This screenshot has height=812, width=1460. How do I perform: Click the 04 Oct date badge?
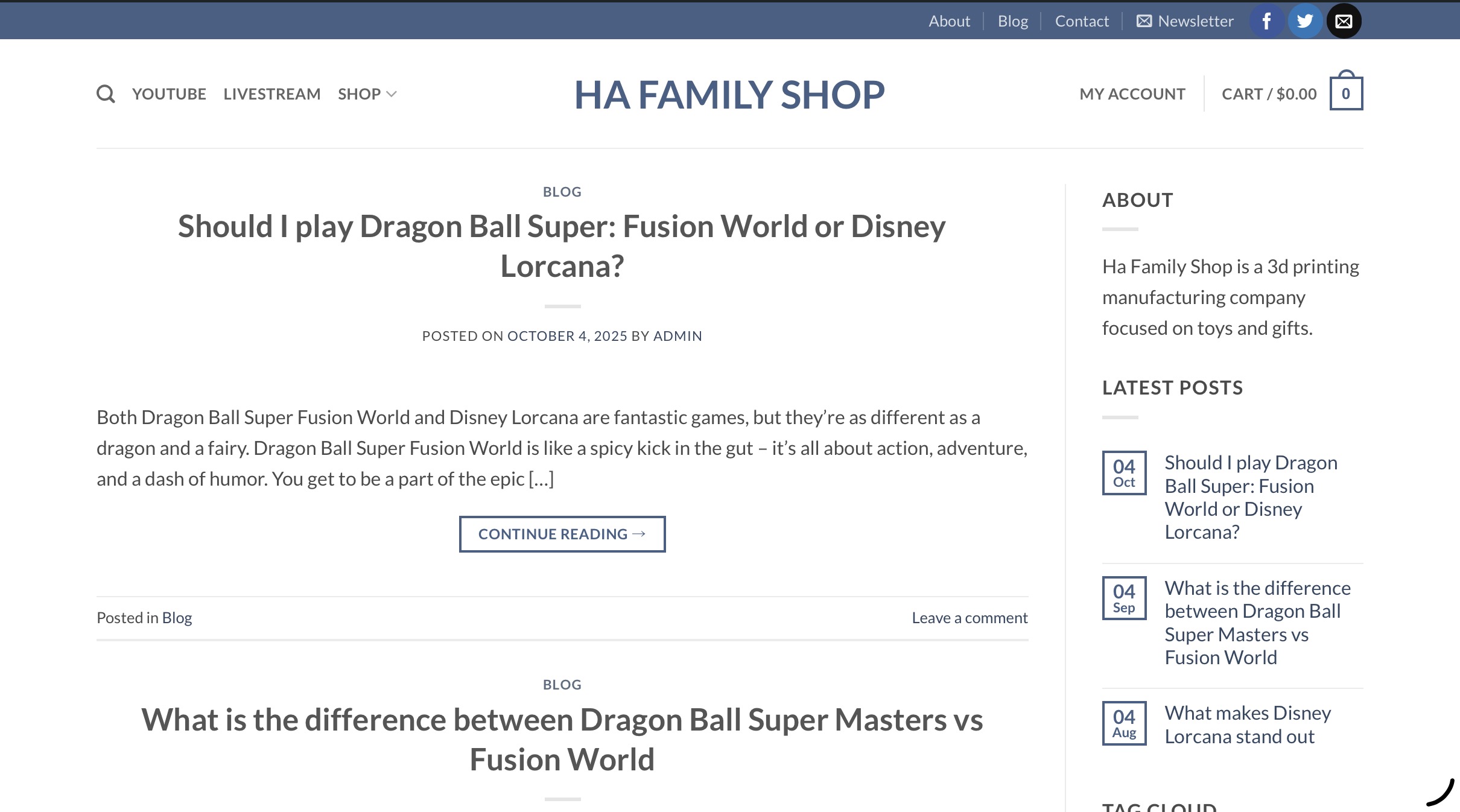[1125, 473]
